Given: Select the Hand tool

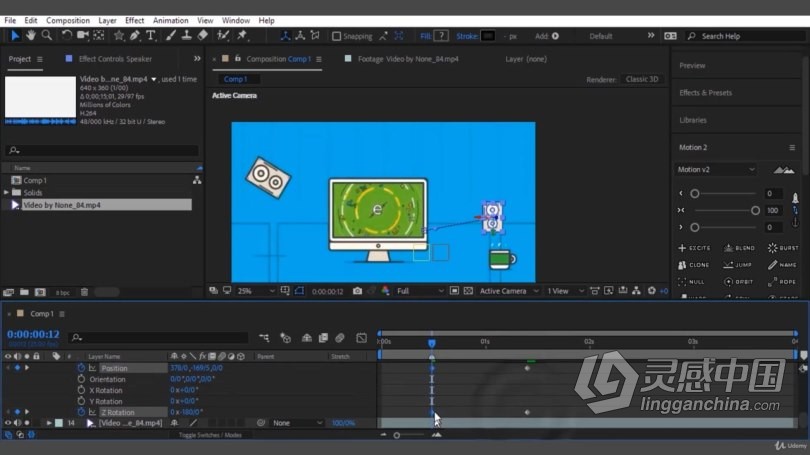Looking at the screenshot, I should (x=31, y=35).
